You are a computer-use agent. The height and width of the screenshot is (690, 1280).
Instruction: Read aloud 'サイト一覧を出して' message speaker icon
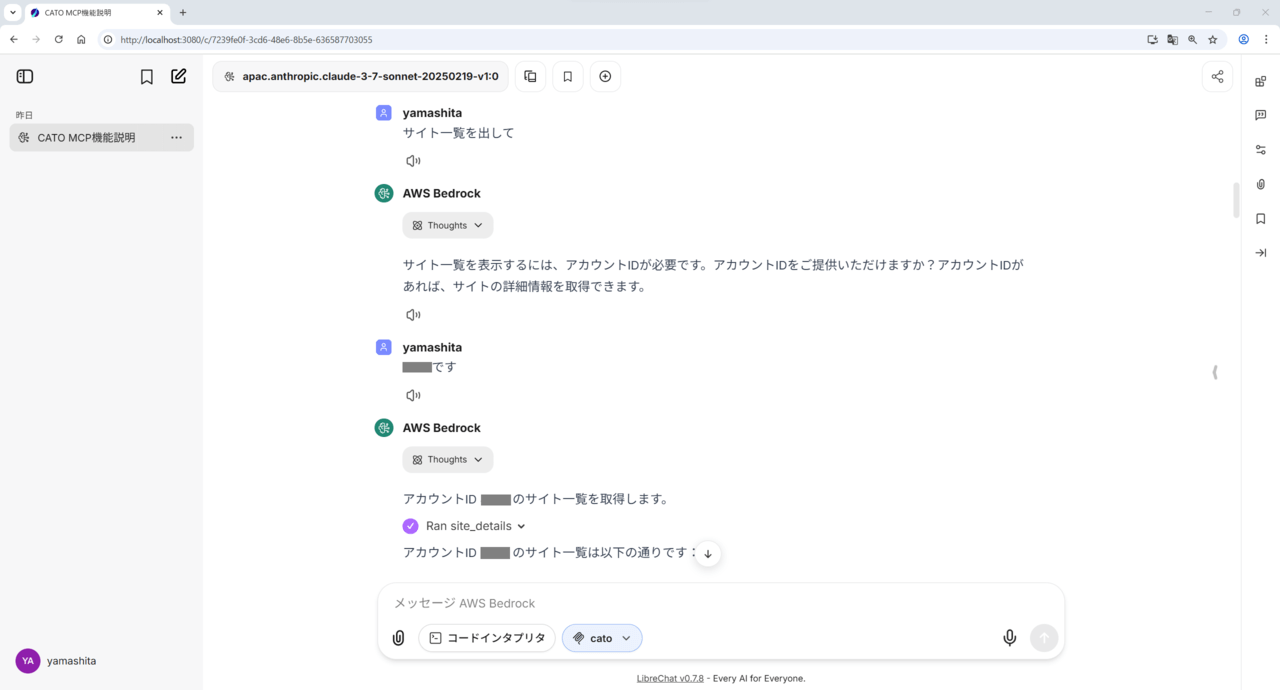[x=413, y=161]
